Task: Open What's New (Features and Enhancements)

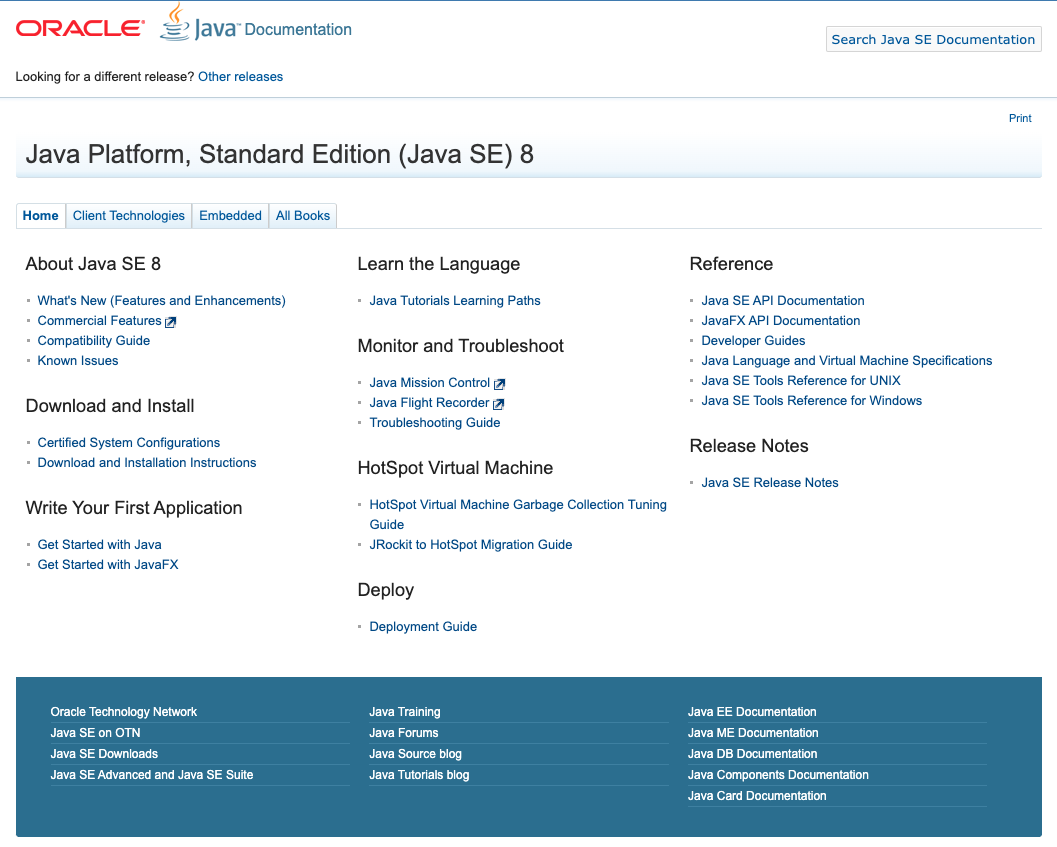Action: coord(162,301)
